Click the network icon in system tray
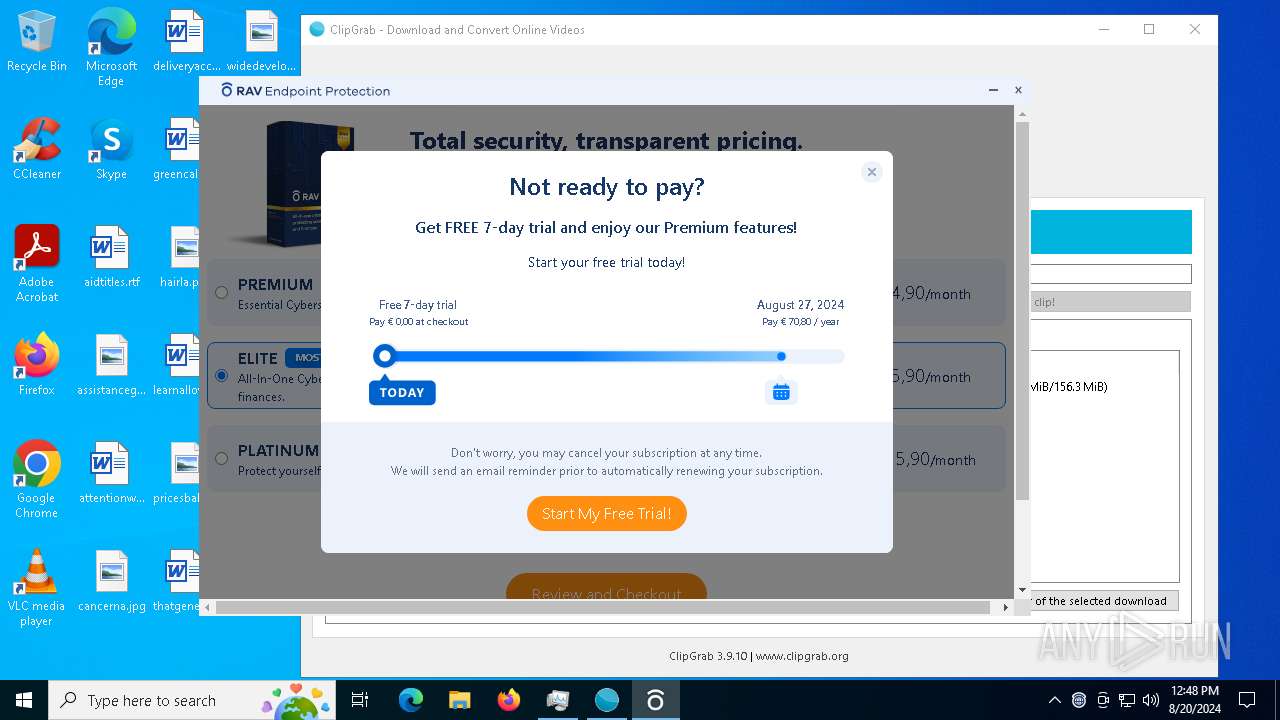Viewport: 1280px width, 720px height. pyautogui.click(x=1127, y=700)
